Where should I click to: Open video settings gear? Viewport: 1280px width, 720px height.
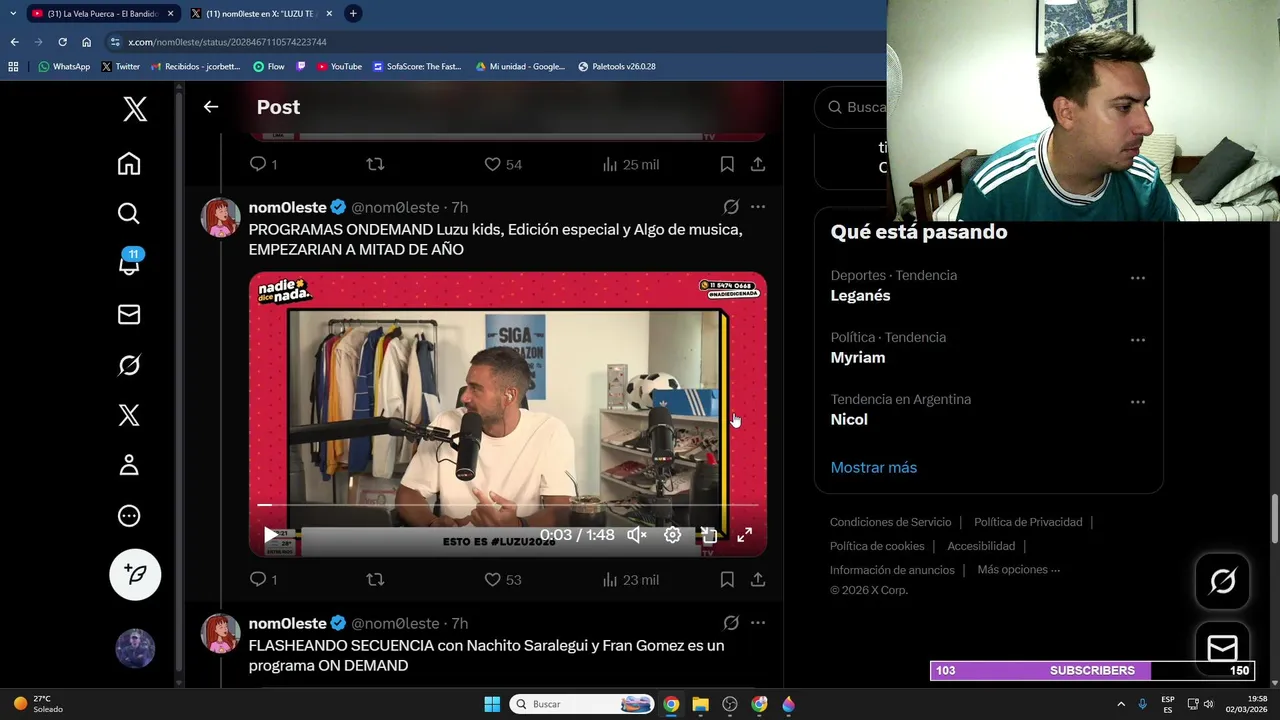click(673, 535)
